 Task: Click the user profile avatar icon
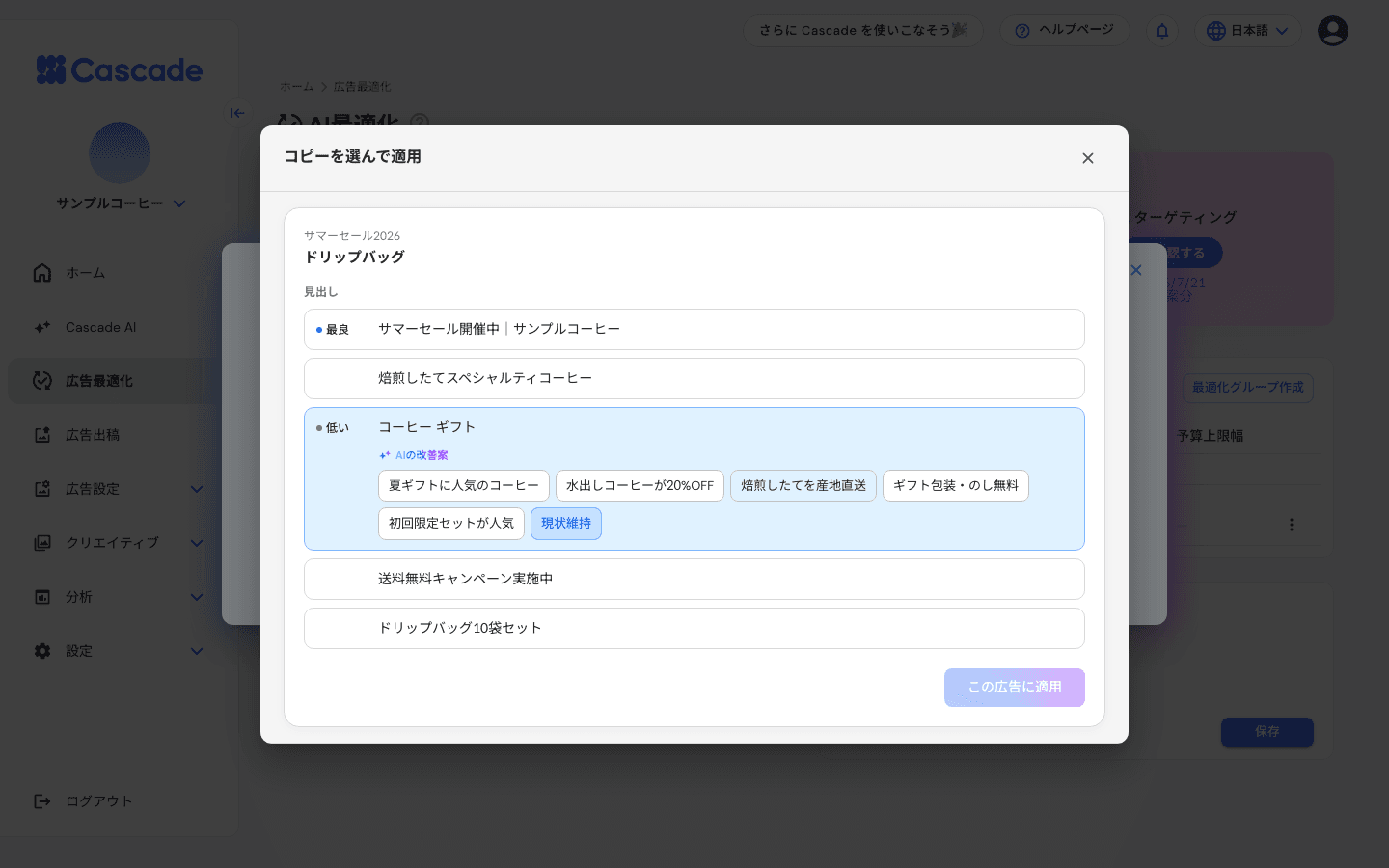click(1333, 31)
